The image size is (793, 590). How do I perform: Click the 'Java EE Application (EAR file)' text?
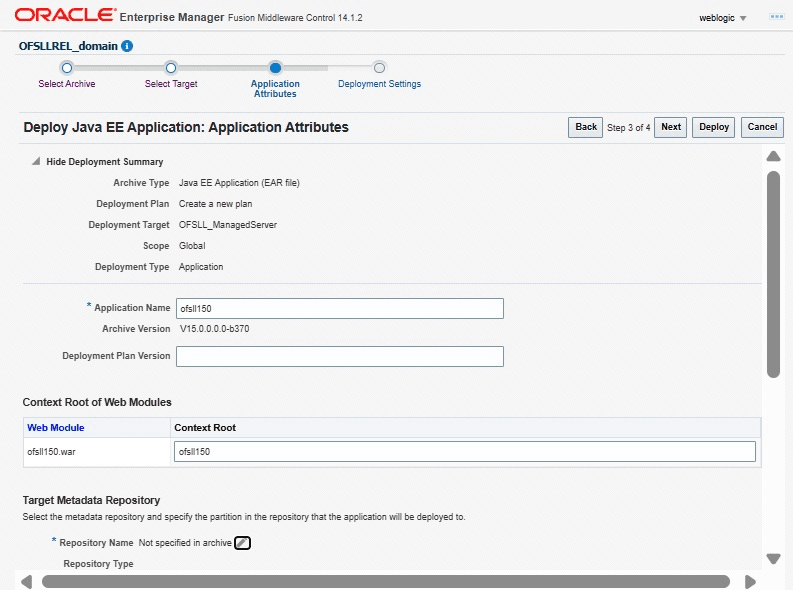pos(239,183)
